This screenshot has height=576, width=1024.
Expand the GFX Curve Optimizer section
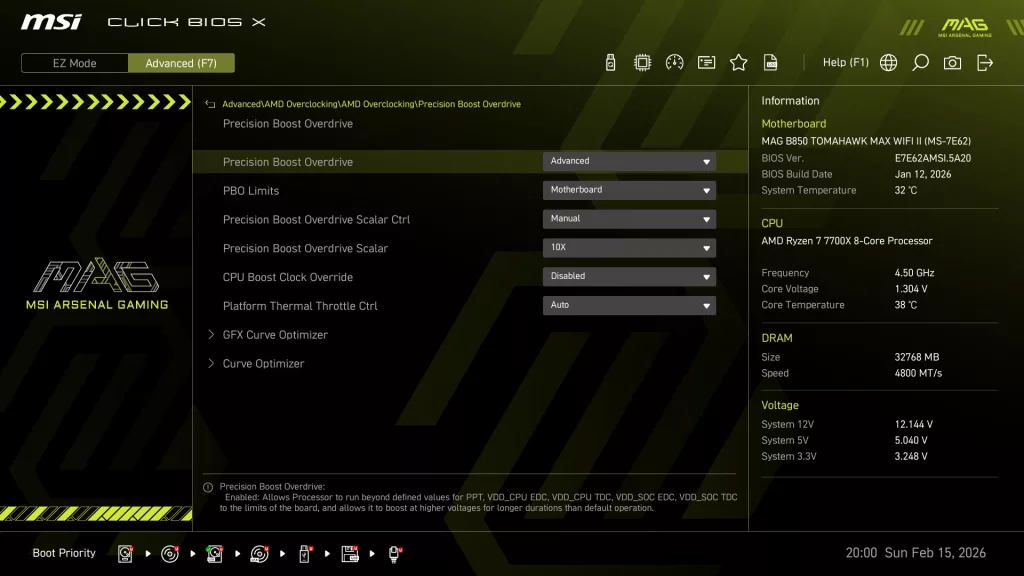point(276,334)
